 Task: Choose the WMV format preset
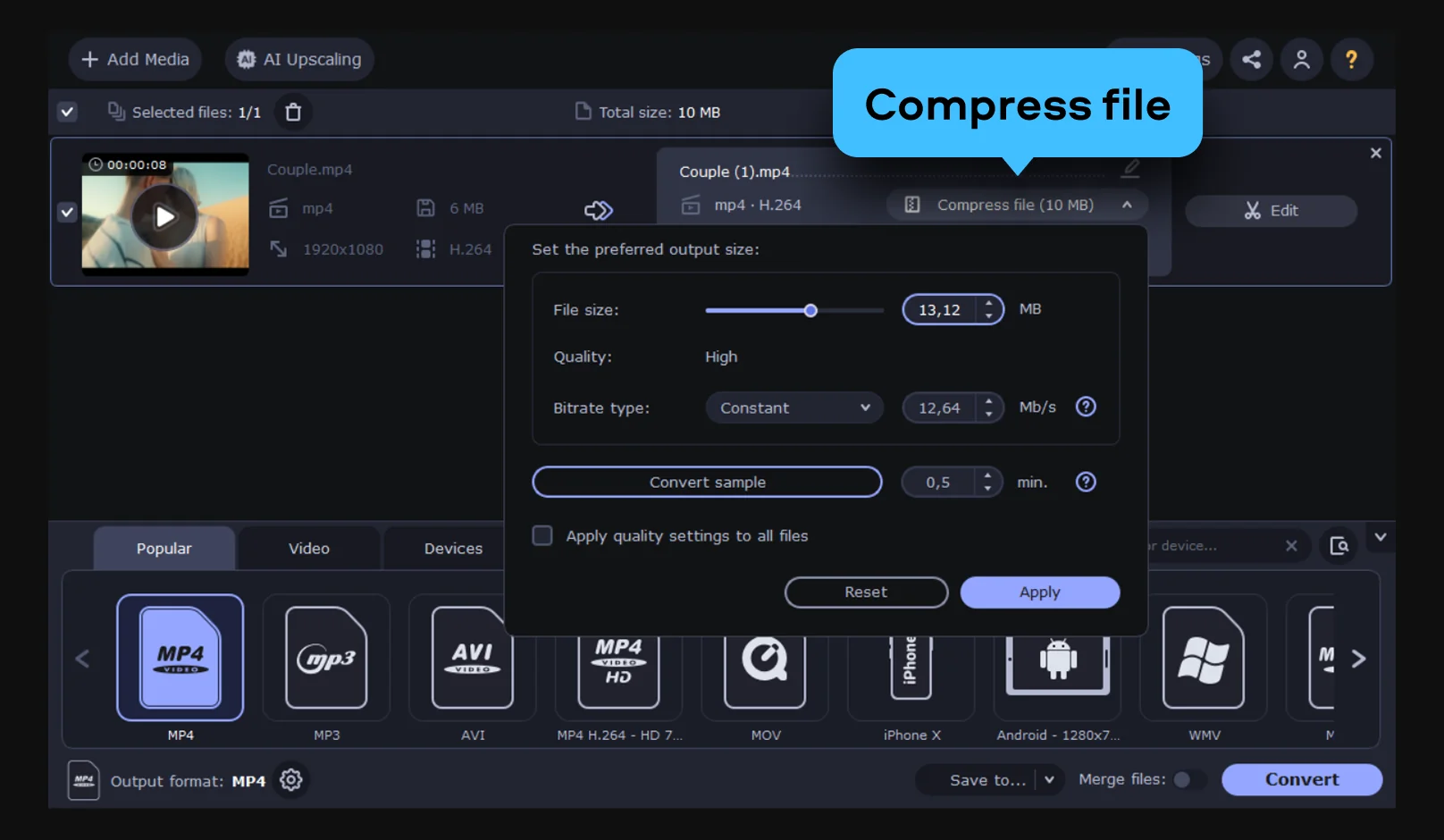(1204, 658)
